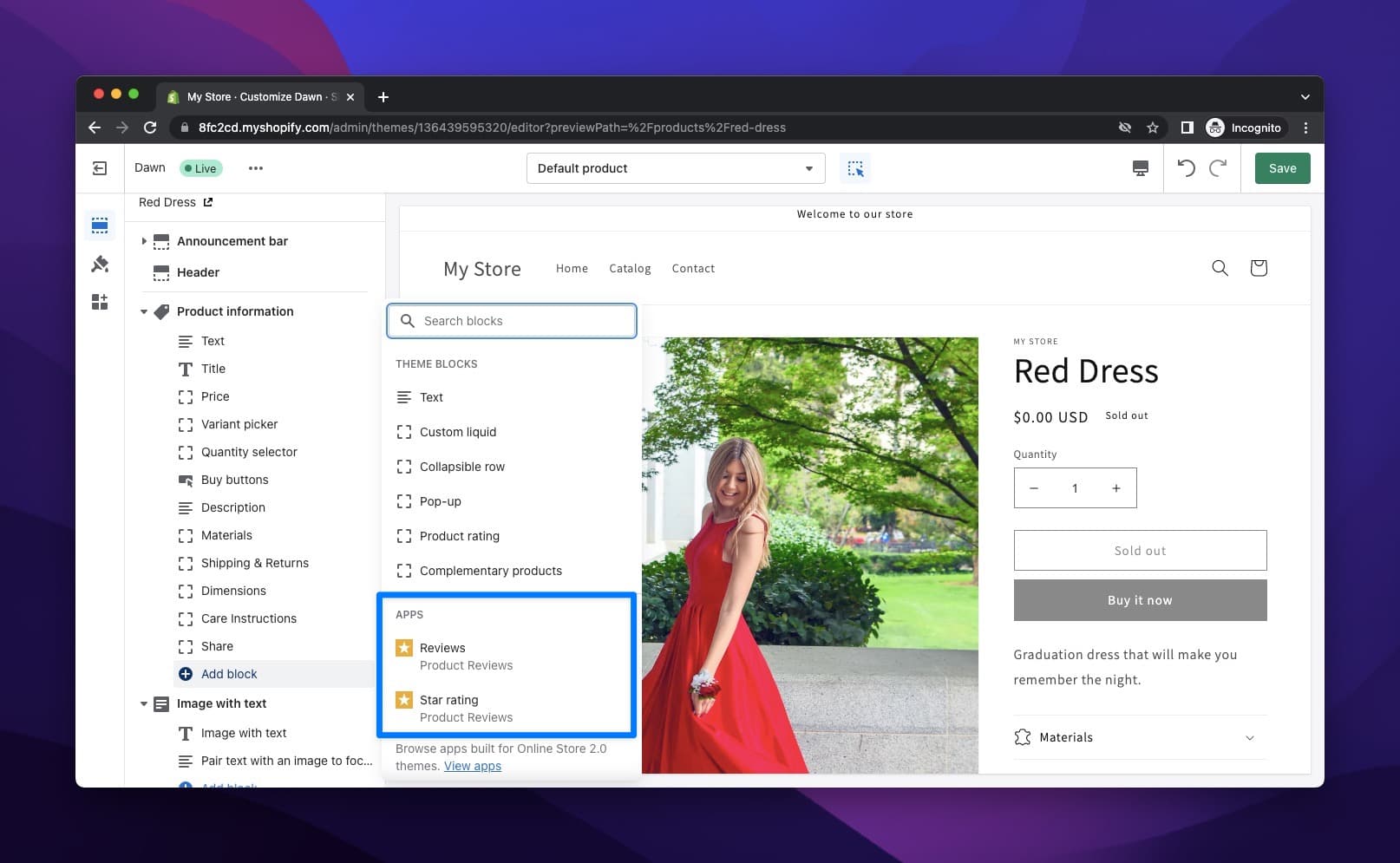Viewport: 1400px width, 863px height.
Task: Click the Sold out button in the preview
Action: [x=1140, y=551]
